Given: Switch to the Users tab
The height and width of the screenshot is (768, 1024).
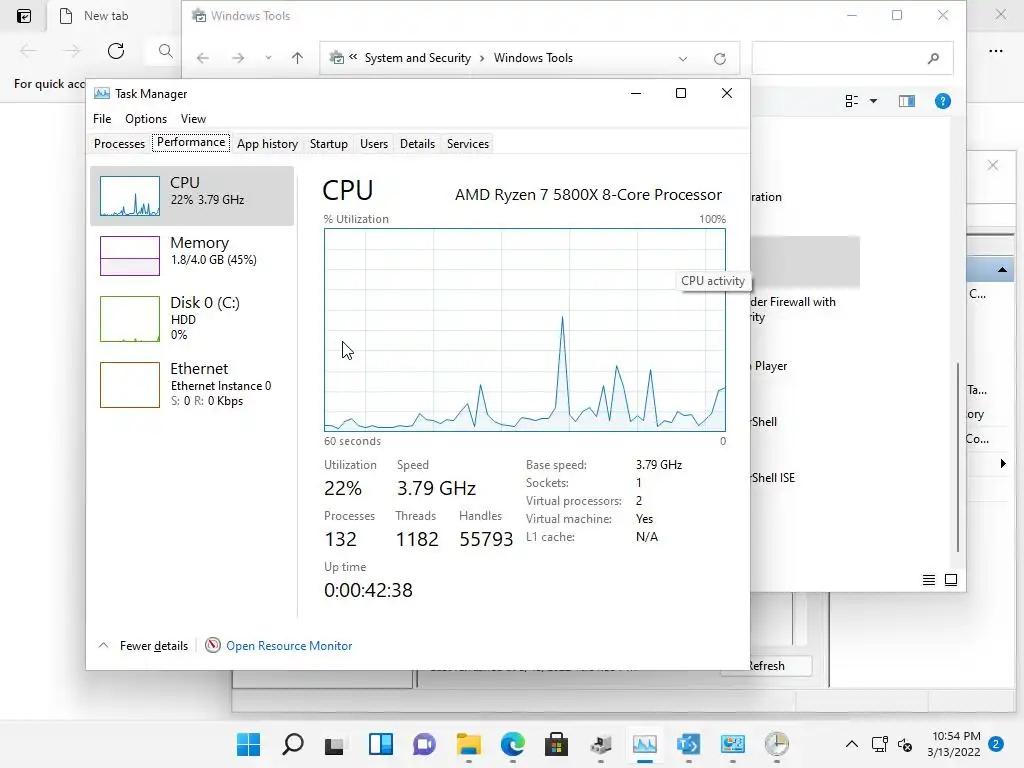Looking at the screenshot, I should 374,144.
